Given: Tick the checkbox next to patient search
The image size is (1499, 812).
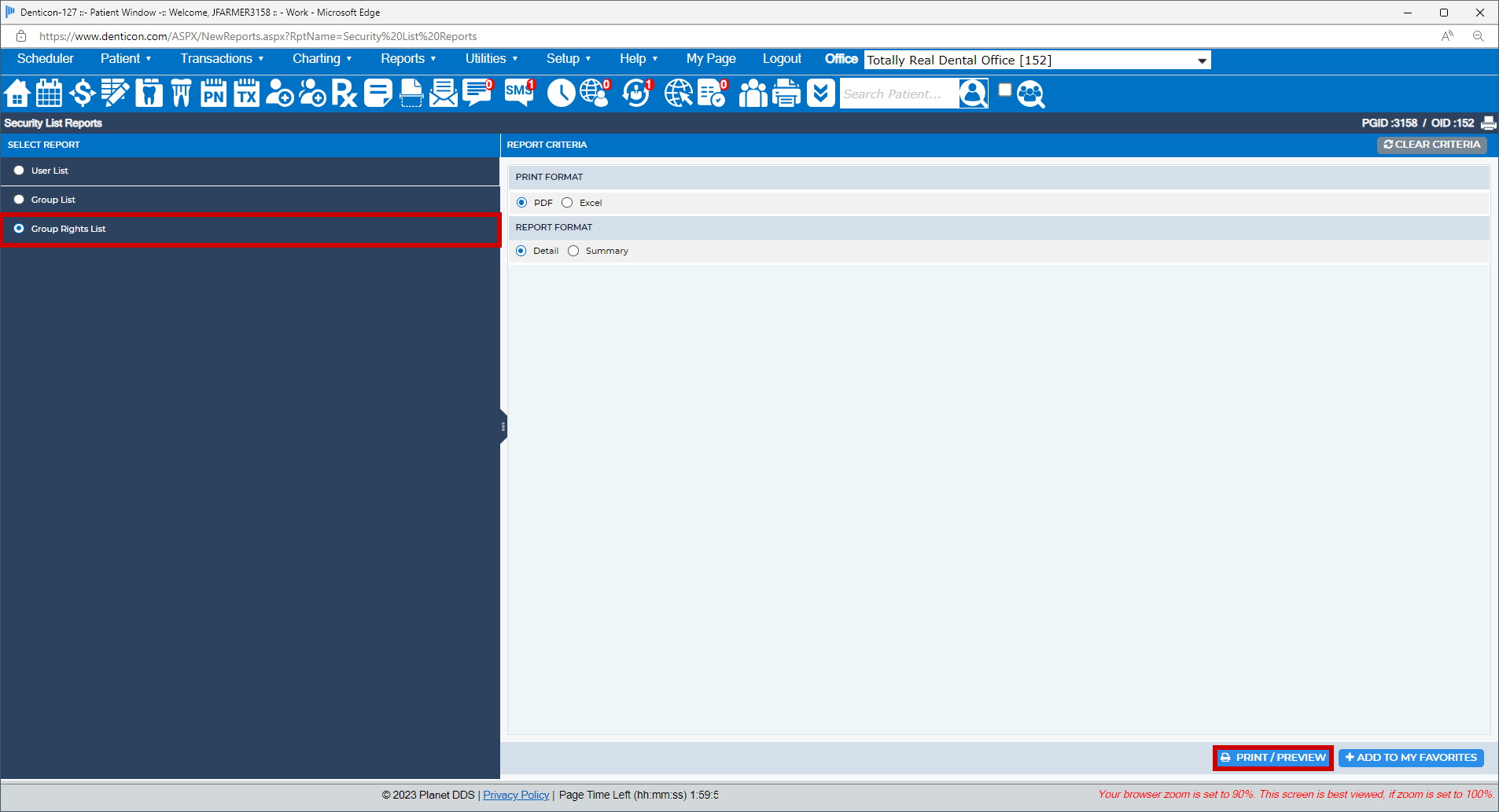Looking at the screenshot, I should [x=1004, y=90].
